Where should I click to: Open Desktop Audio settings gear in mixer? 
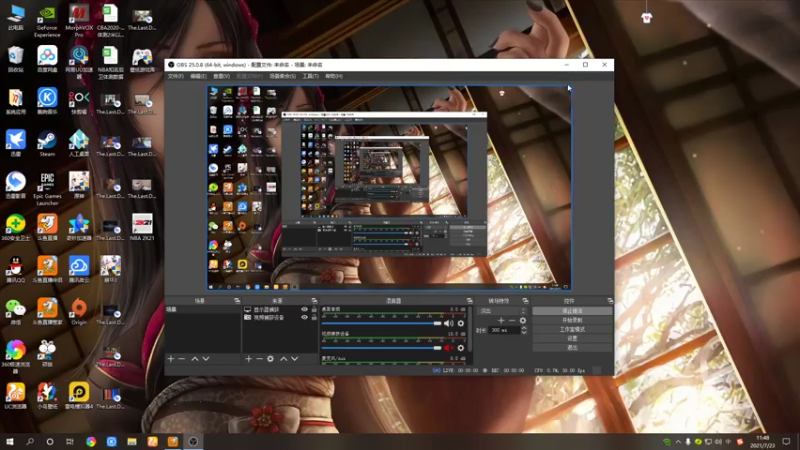[461, 323]
